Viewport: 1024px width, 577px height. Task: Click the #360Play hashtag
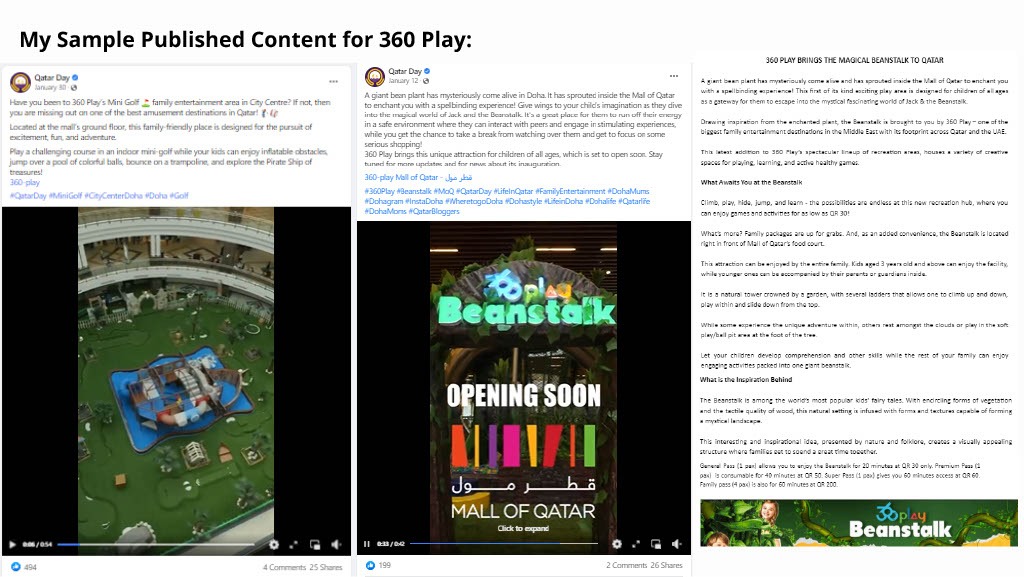point(379,191)
